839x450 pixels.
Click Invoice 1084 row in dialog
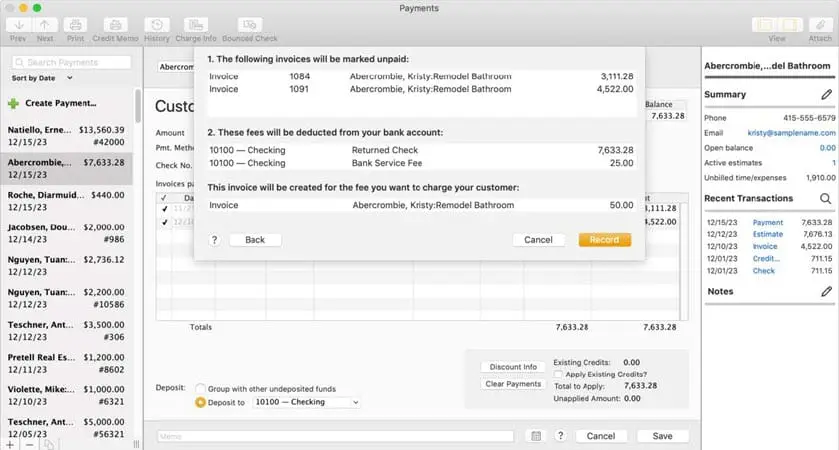coord(422,77)
